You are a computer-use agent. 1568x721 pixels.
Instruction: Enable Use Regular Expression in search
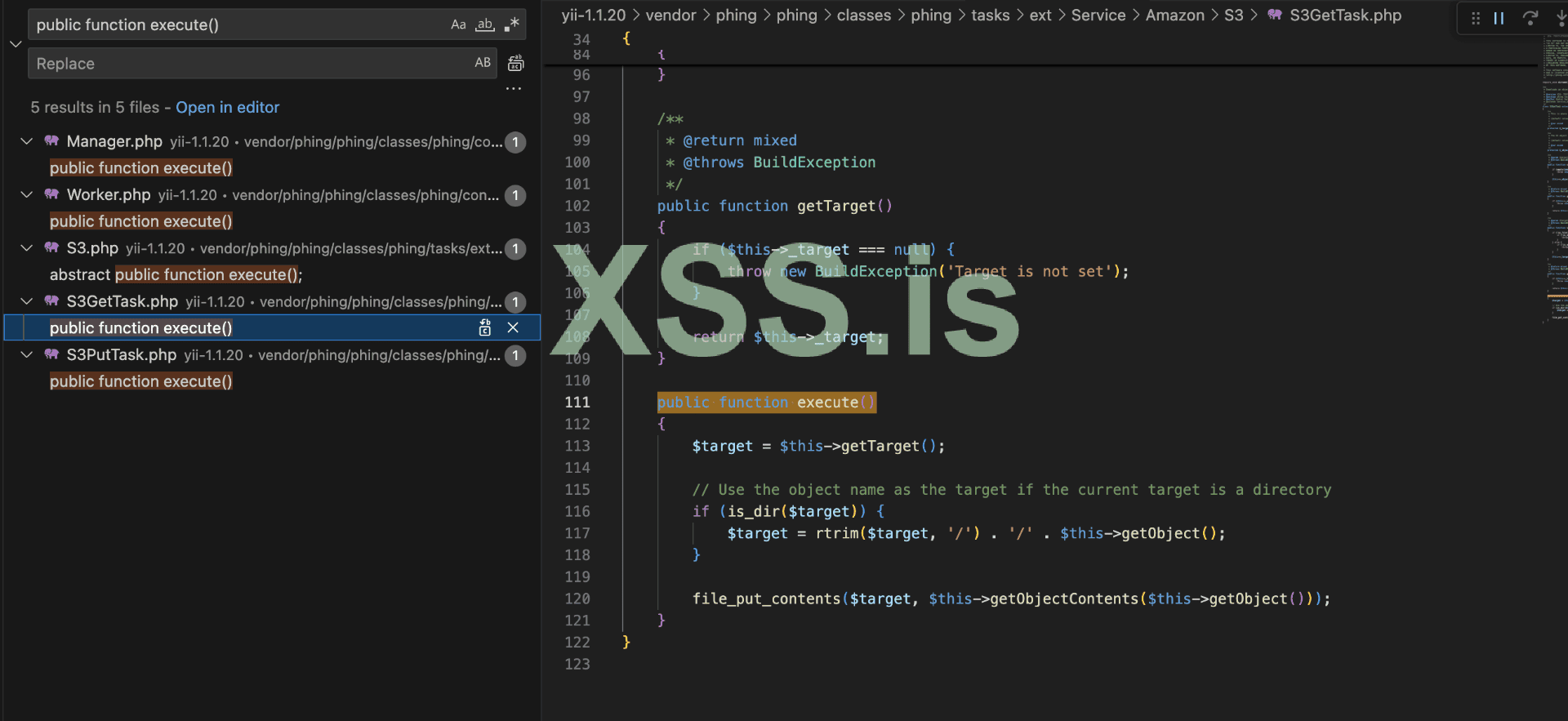(x=512, y=24)
